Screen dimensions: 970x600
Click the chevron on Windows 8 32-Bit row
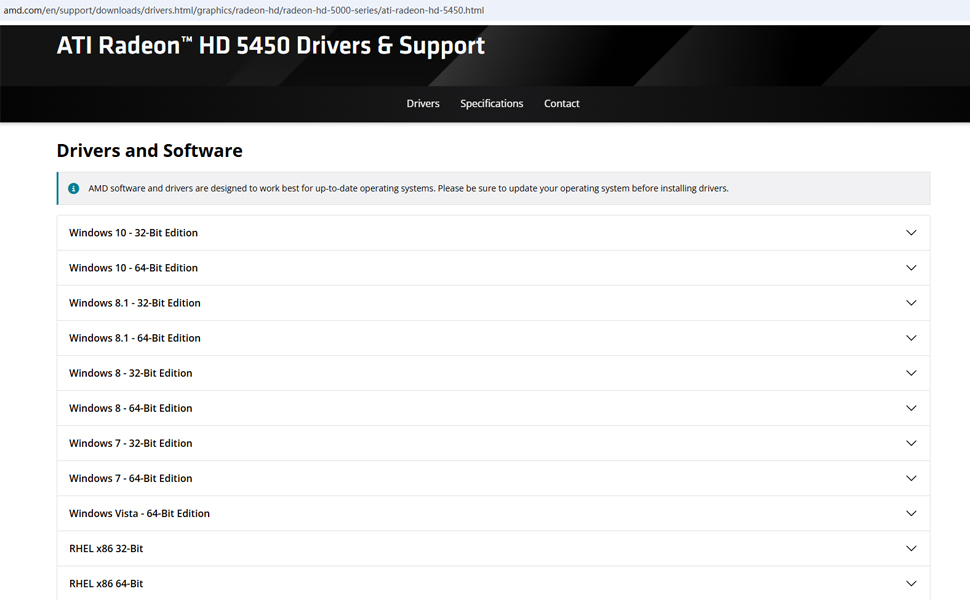pyautogui.click(x=910, y=373)
